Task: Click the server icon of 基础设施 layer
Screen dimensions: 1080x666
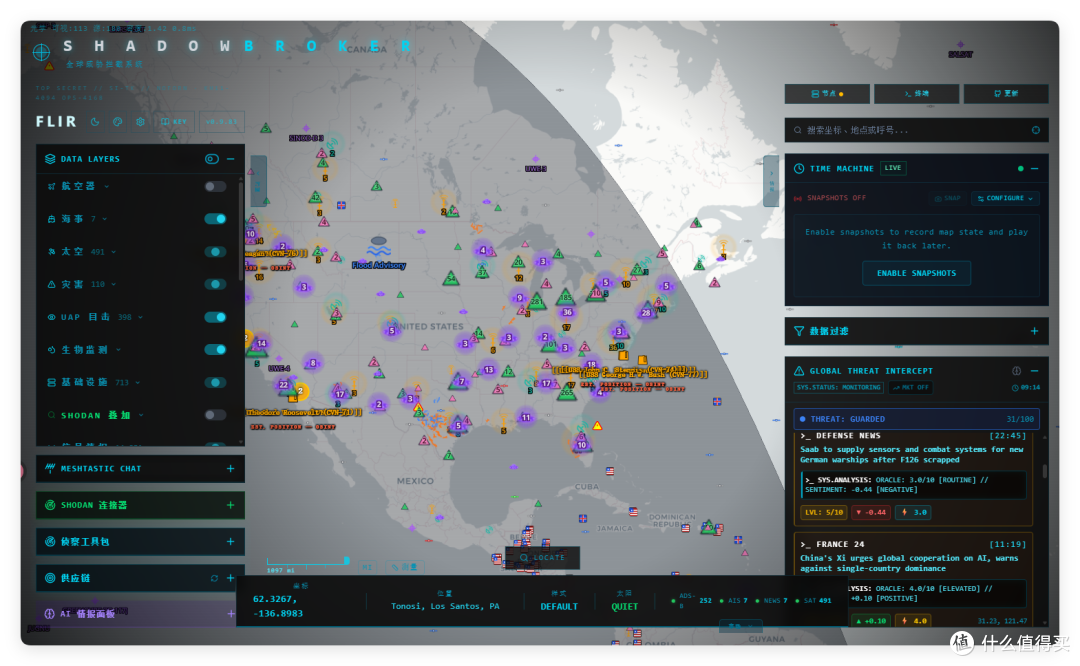Action: (52, 383)
